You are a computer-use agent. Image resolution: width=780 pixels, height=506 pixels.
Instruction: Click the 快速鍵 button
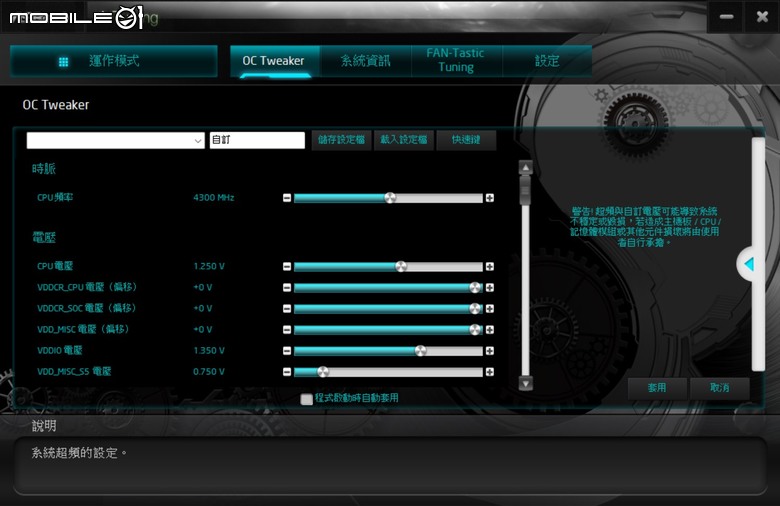466,140
